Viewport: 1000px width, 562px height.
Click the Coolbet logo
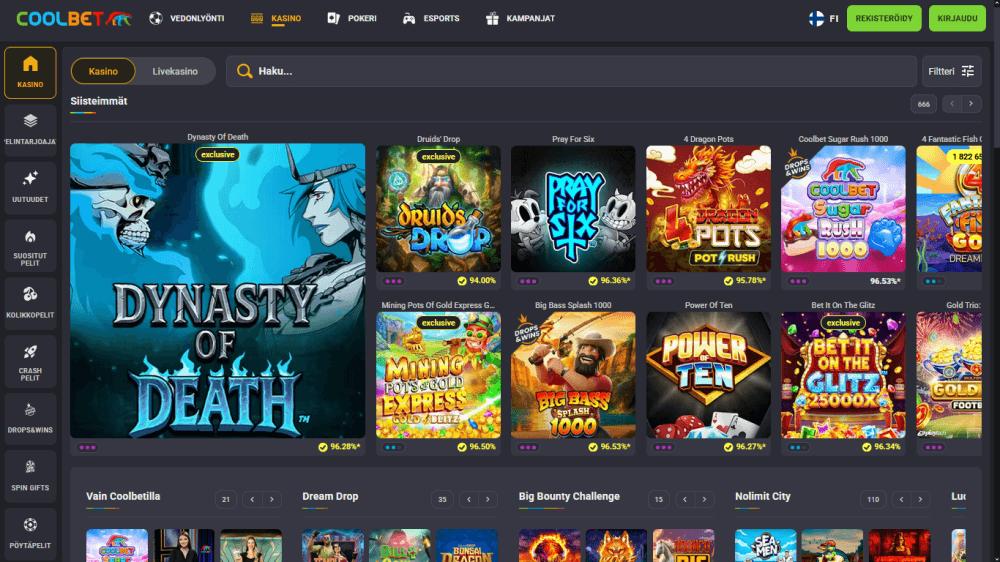pos(73,18)
